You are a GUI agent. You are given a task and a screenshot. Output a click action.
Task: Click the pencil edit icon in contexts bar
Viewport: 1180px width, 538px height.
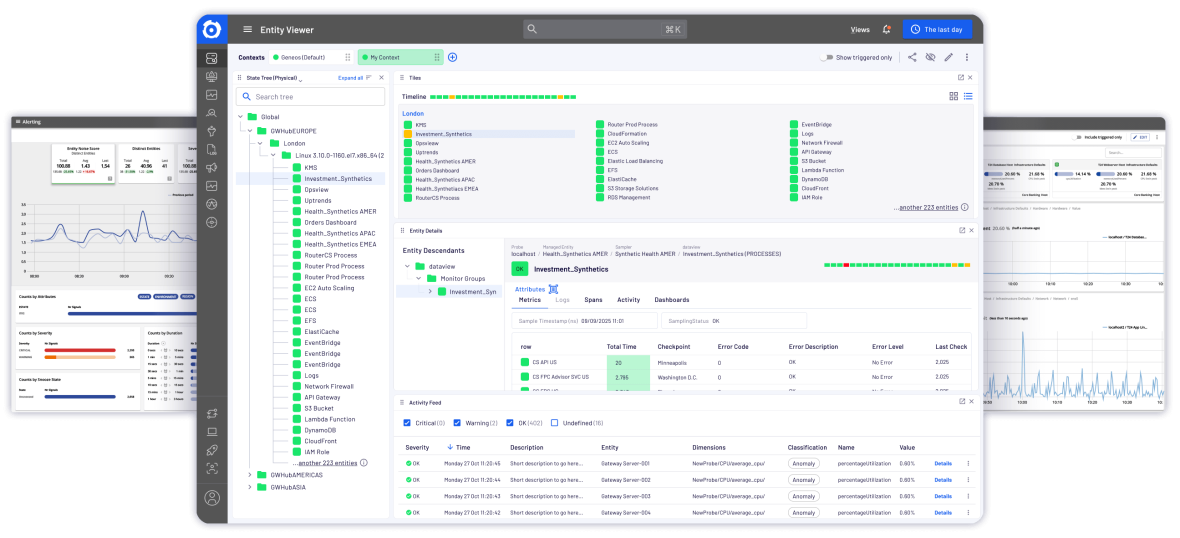point(948,57)
